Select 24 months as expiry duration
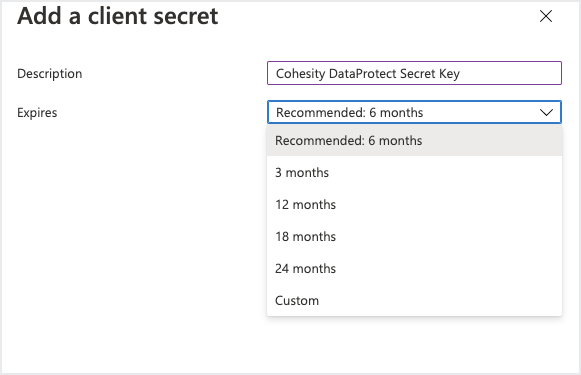Screen dimensions: 581x375 [414, 268]
